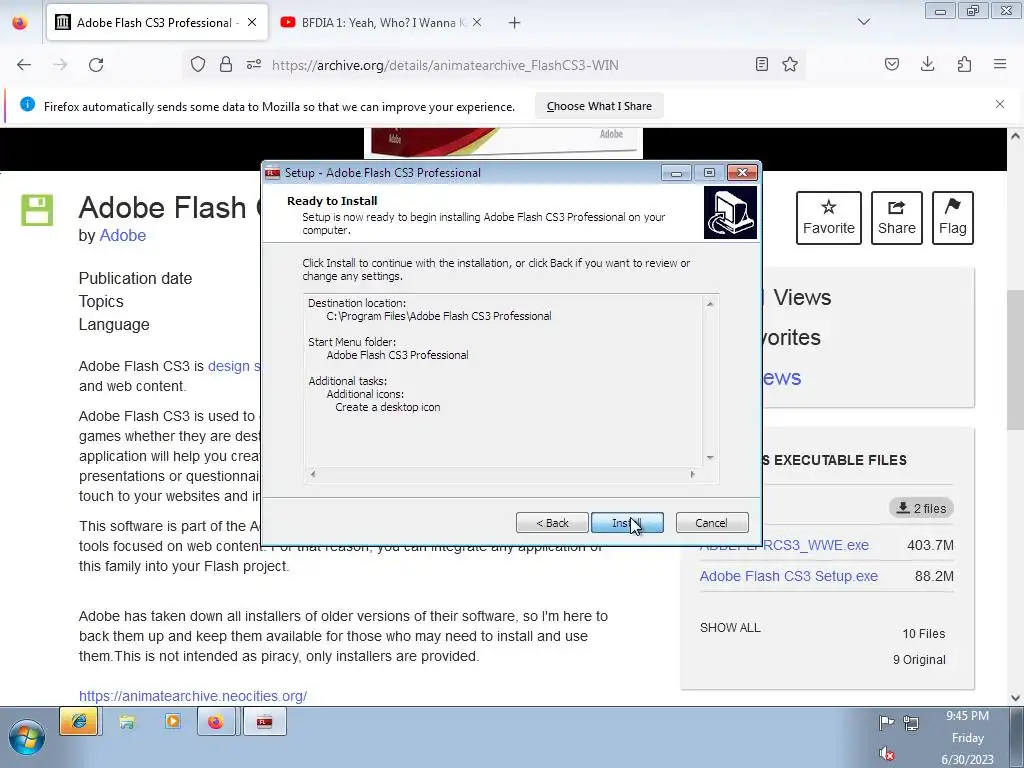Viewport: 1024px width, 768px height.
Task: Flag this item with Flag button
Action: 953,217
